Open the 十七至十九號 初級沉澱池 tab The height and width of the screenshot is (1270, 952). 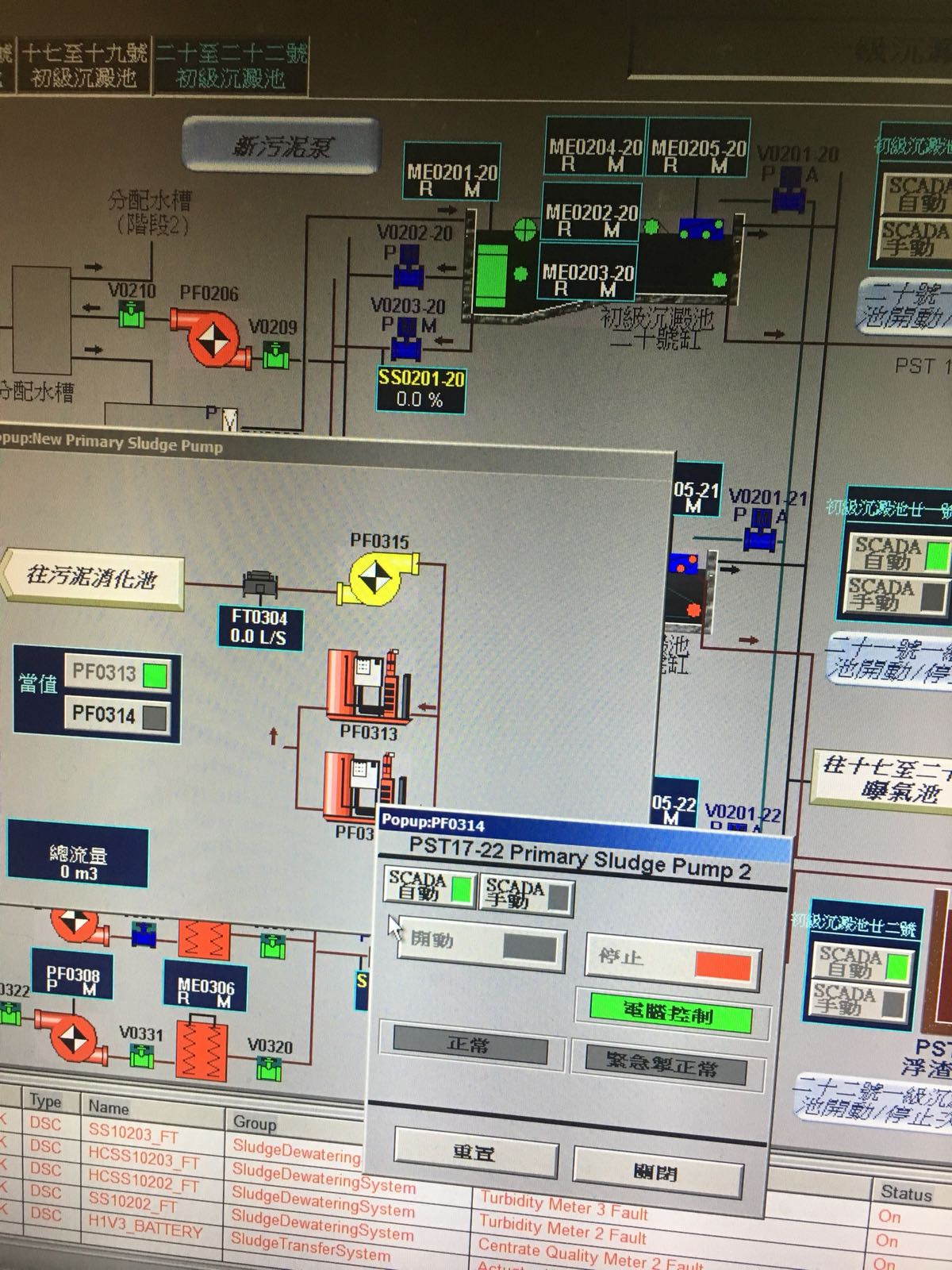pos(84,66)
